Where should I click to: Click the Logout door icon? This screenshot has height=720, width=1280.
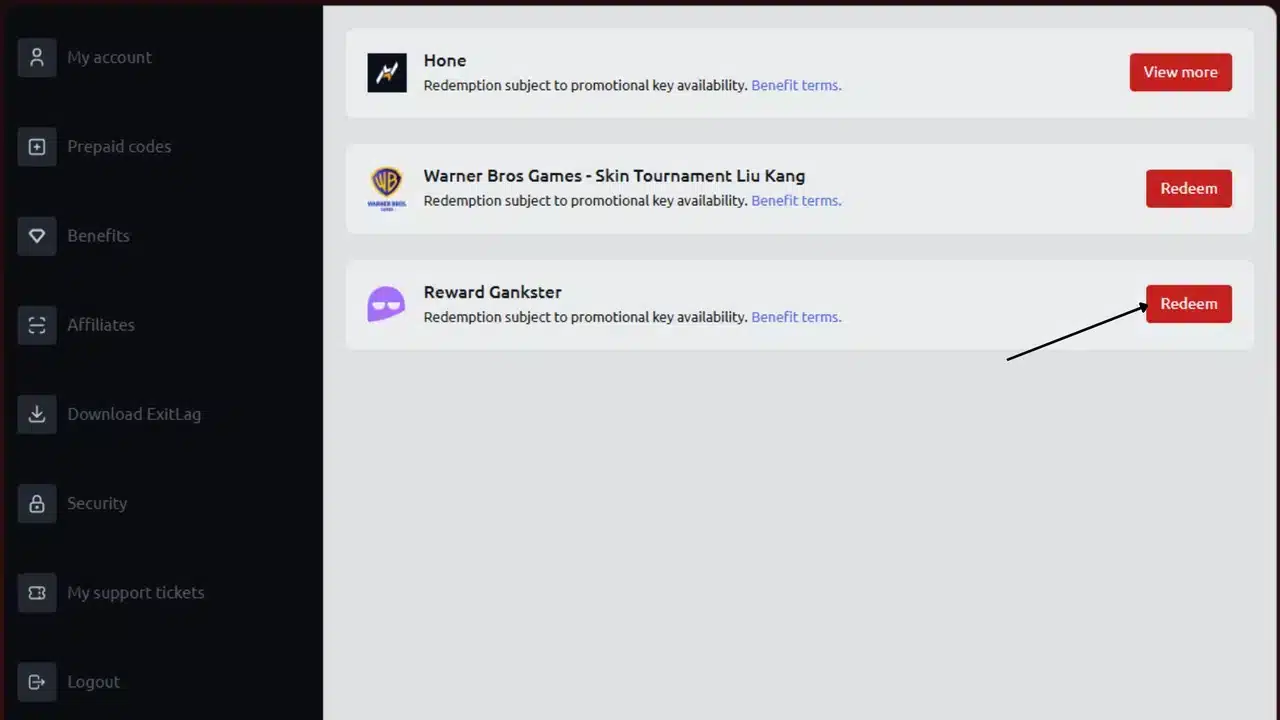coord(37,682)
